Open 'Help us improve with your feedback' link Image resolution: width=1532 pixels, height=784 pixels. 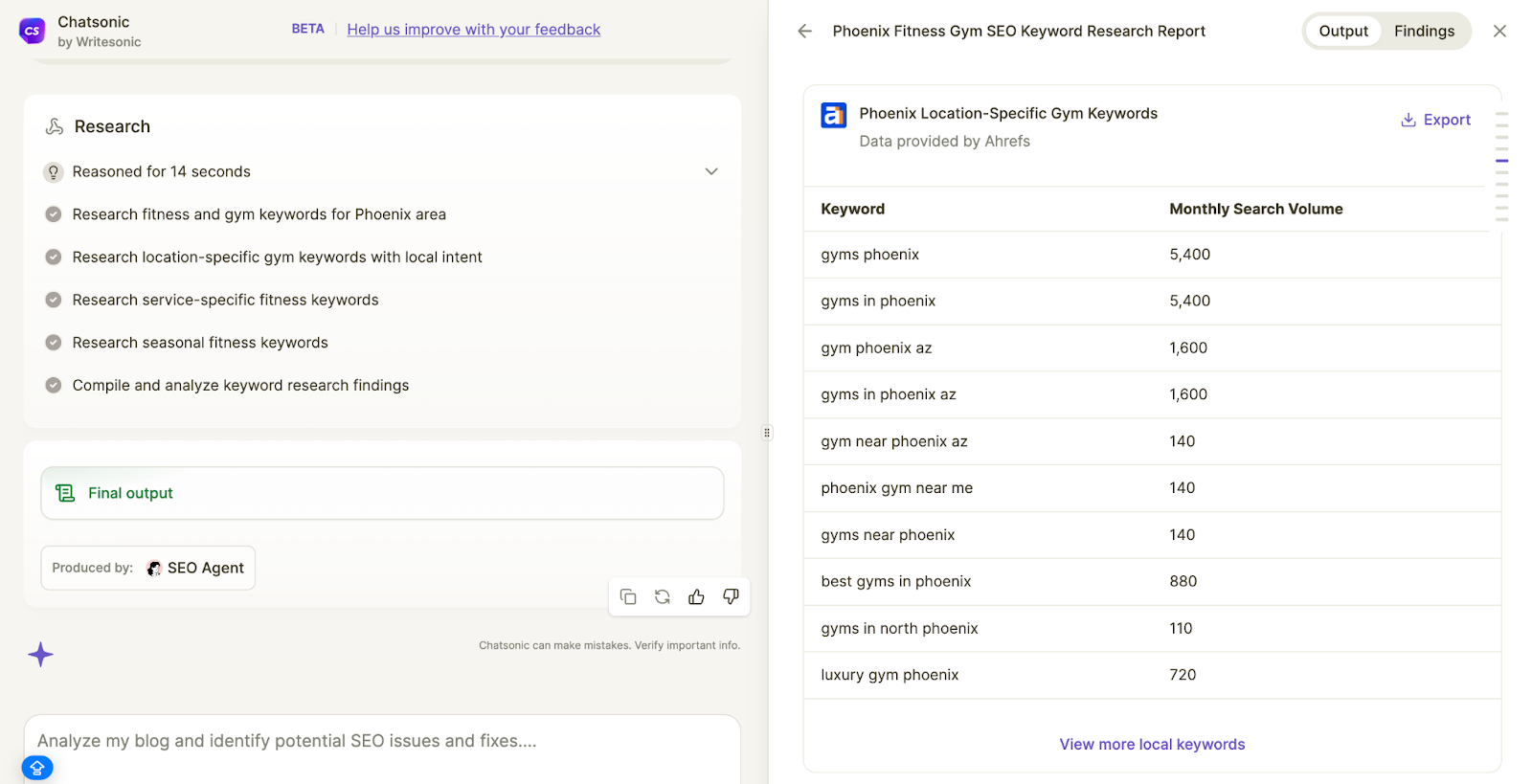coord(473,30)
